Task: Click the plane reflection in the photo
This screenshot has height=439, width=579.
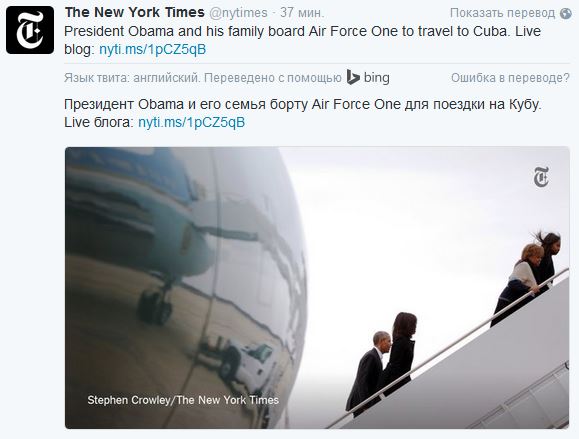Action: 155,236
